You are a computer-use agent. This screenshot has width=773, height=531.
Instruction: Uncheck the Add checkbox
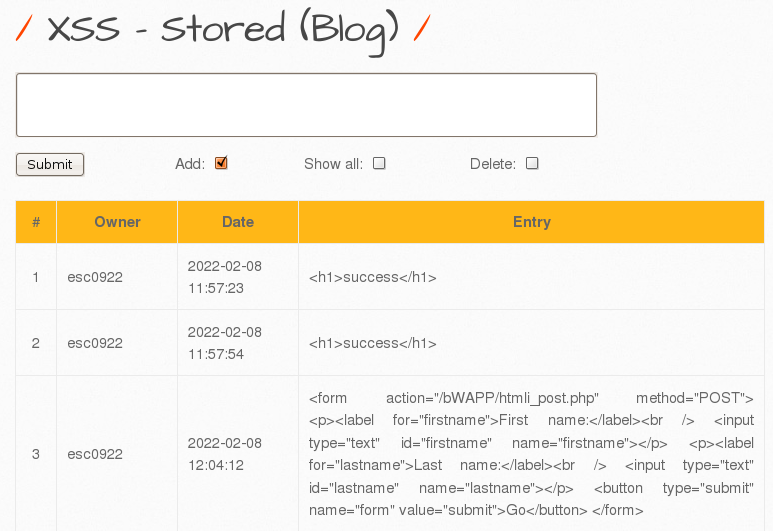[x=221, y=163]
